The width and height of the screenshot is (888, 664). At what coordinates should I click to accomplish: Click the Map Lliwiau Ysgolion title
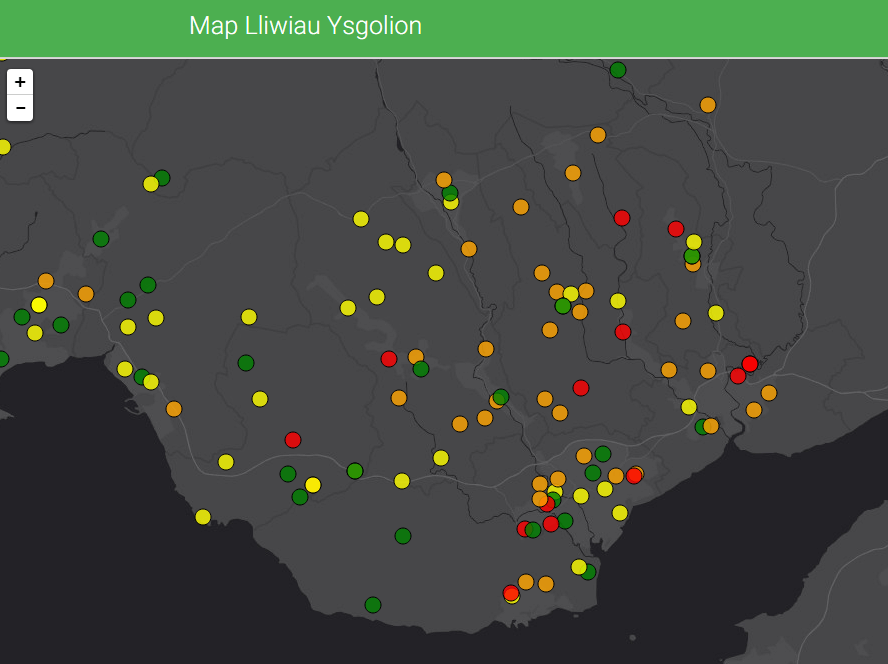(x=305, y=25)
